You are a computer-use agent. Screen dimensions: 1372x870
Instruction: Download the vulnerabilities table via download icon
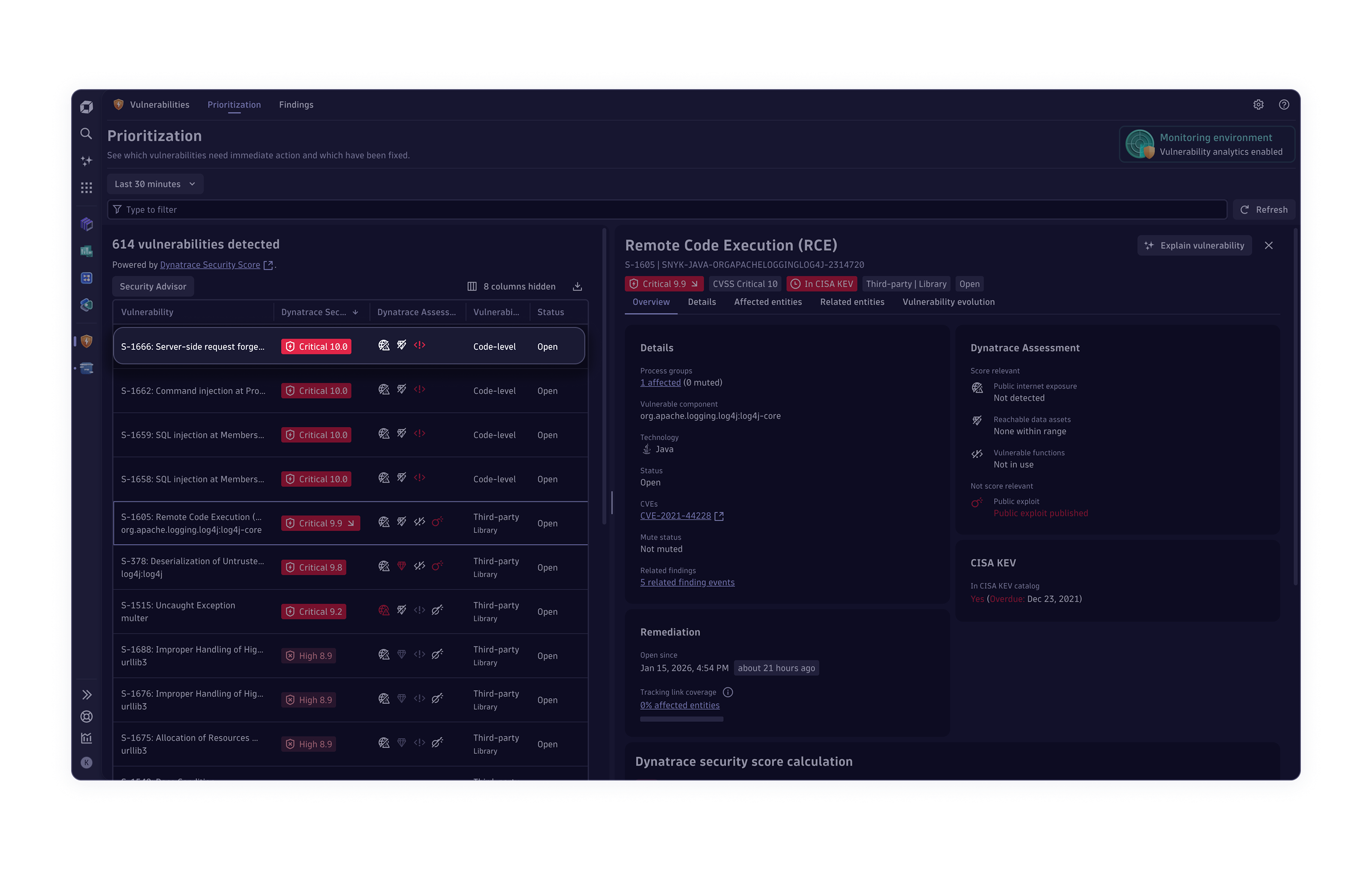[x=577, y=286]
